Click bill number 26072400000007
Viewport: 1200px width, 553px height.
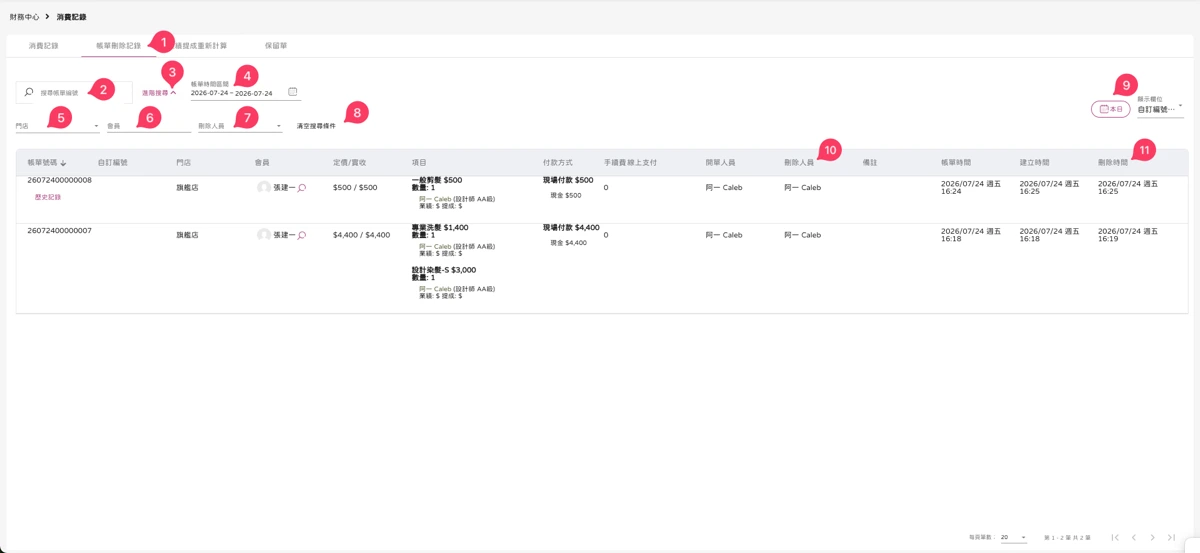point(60,231)
